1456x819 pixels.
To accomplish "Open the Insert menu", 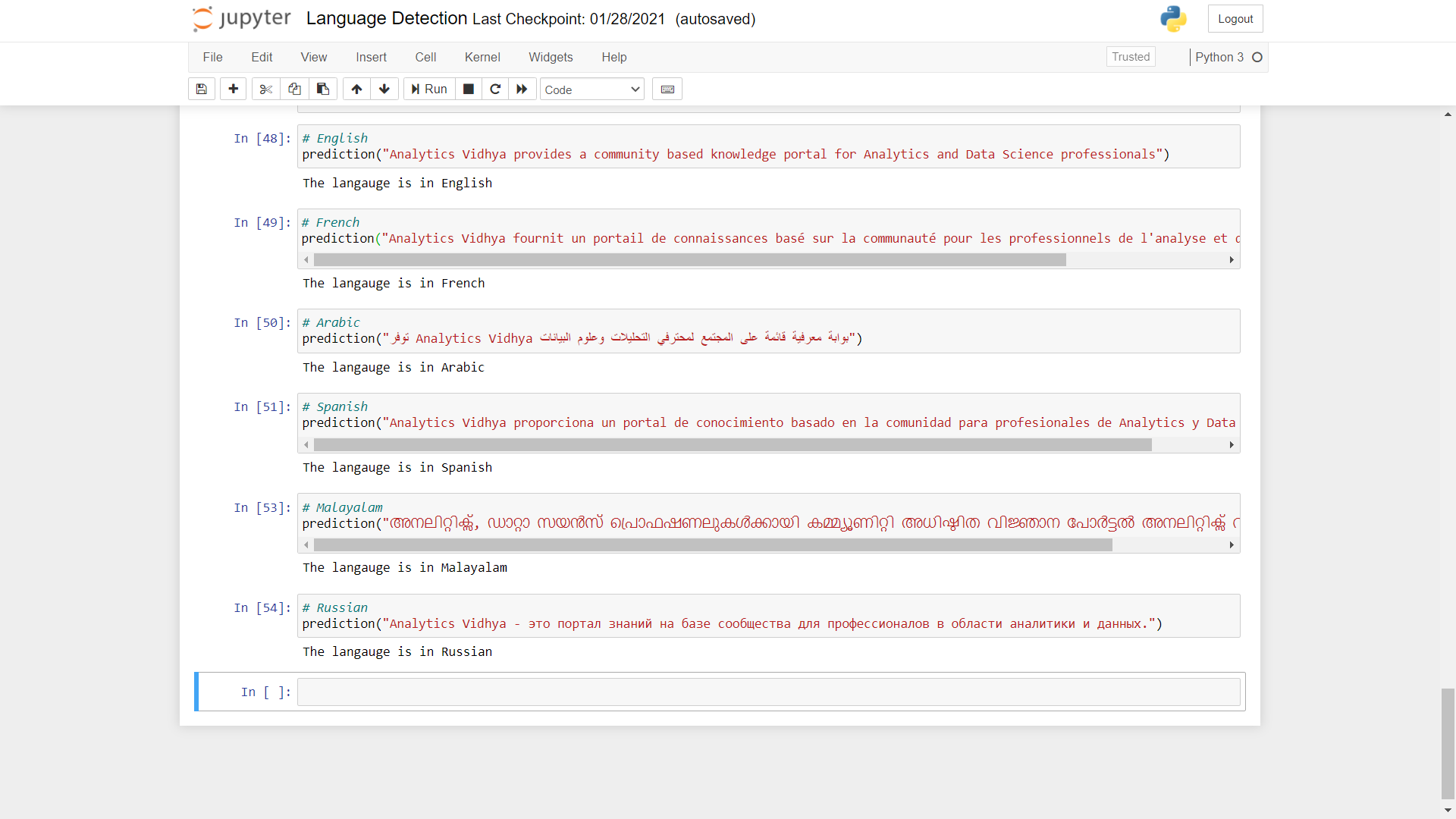I will pyautogui.click(x=372, y=58).
